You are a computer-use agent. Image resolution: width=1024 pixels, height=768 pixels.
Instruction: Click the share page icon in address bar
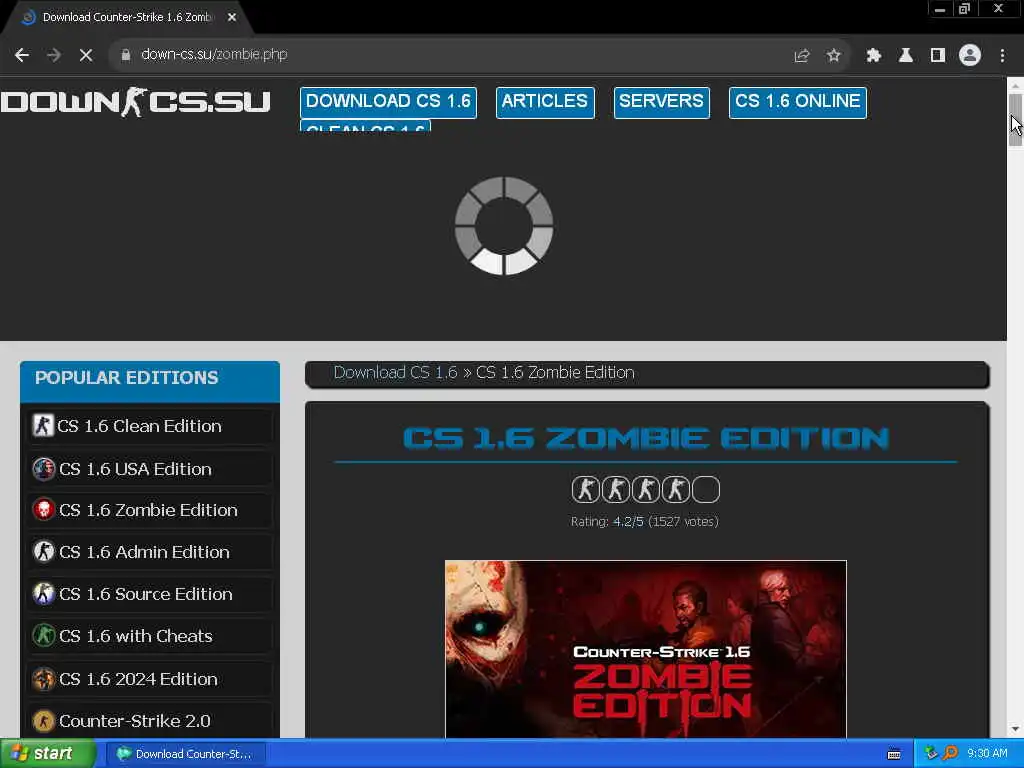pos(802,56)
